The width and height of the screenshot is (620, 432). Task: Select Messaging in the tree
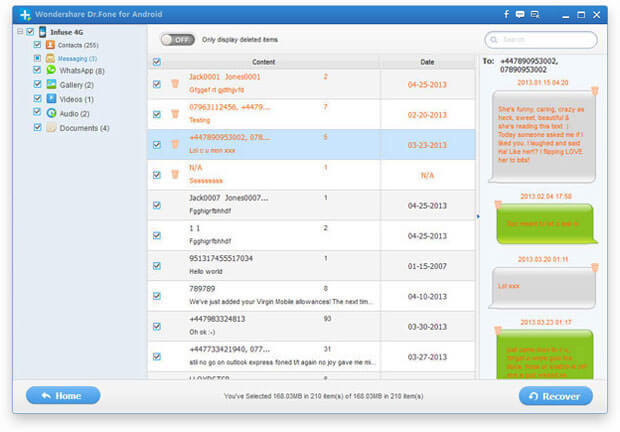(77, 58)
